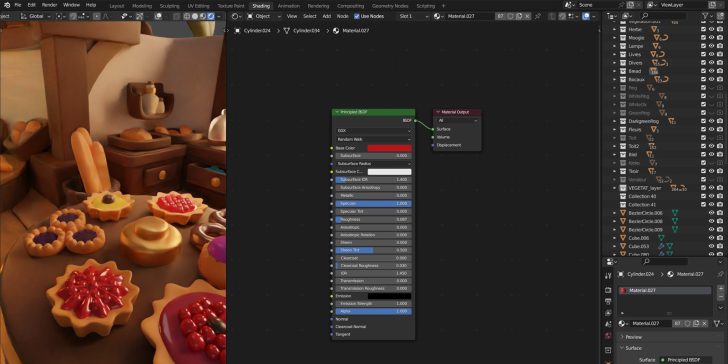The width and height of the screenshot is (728, 364).
Task: Open the Slot 1 dropdown
Action: click(x=413, y=16)
